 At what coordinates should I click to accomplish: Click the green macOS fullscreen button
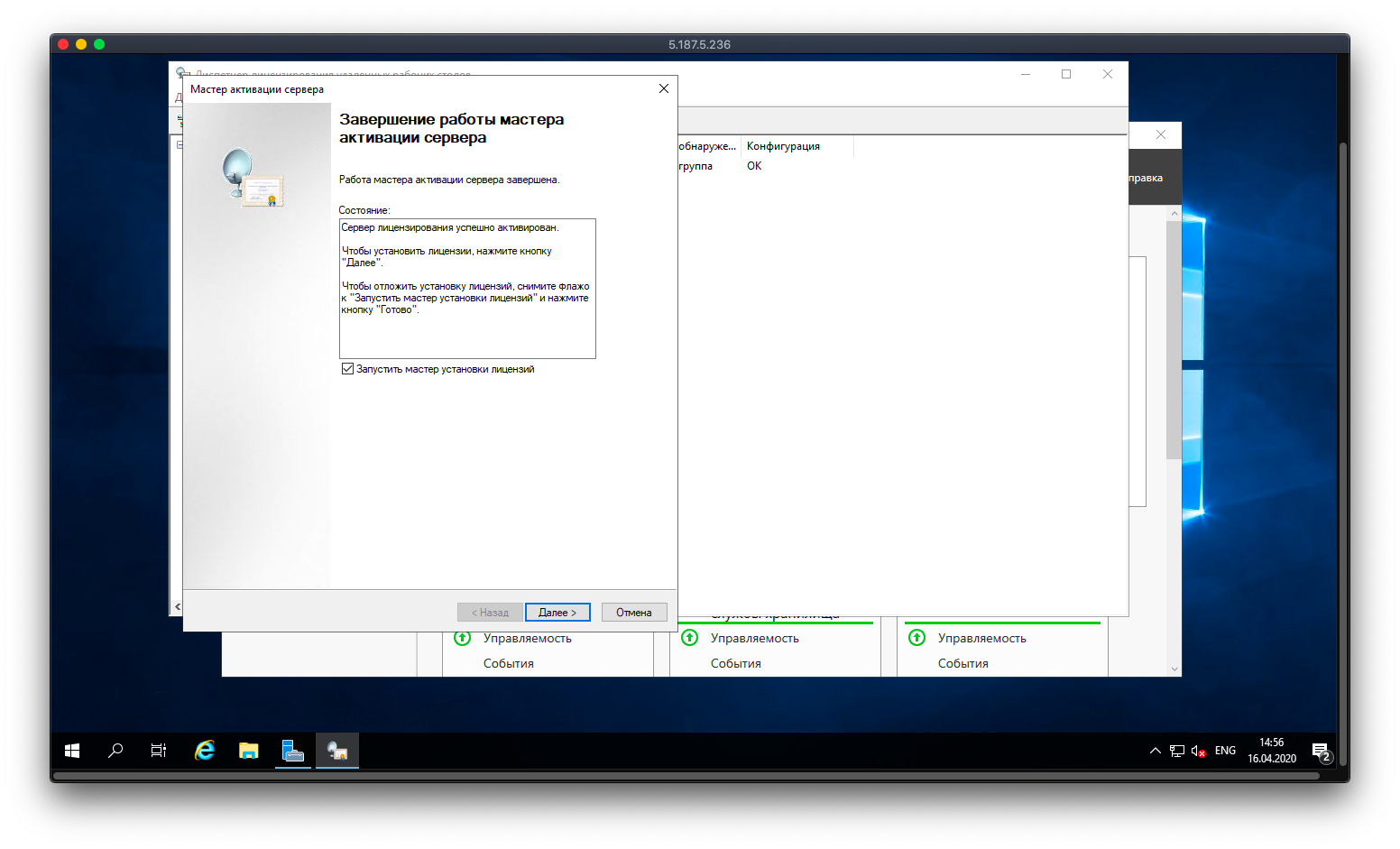click(x=99, y=44)
